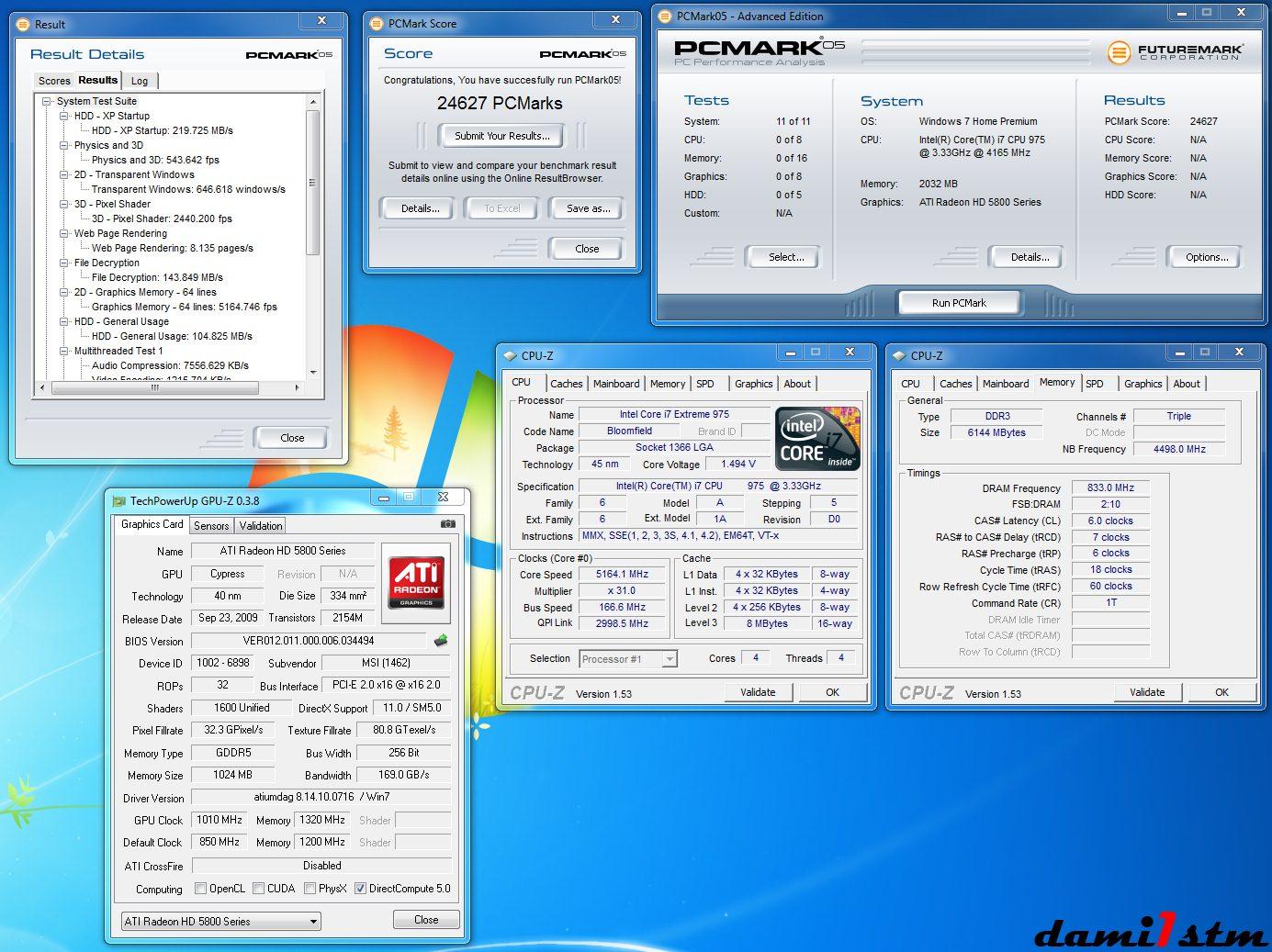This screenshot has height=952, width=1272.
Task: Click Save as... in PCMark Score window
Action: (x=588, y=208)
